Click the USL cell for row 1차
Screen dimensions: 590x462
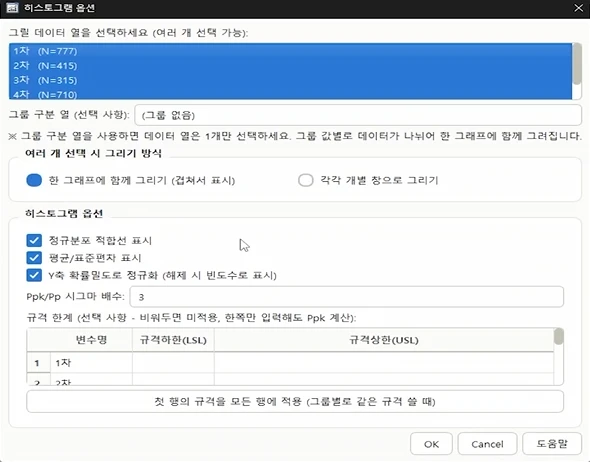(x=384, y=363)
